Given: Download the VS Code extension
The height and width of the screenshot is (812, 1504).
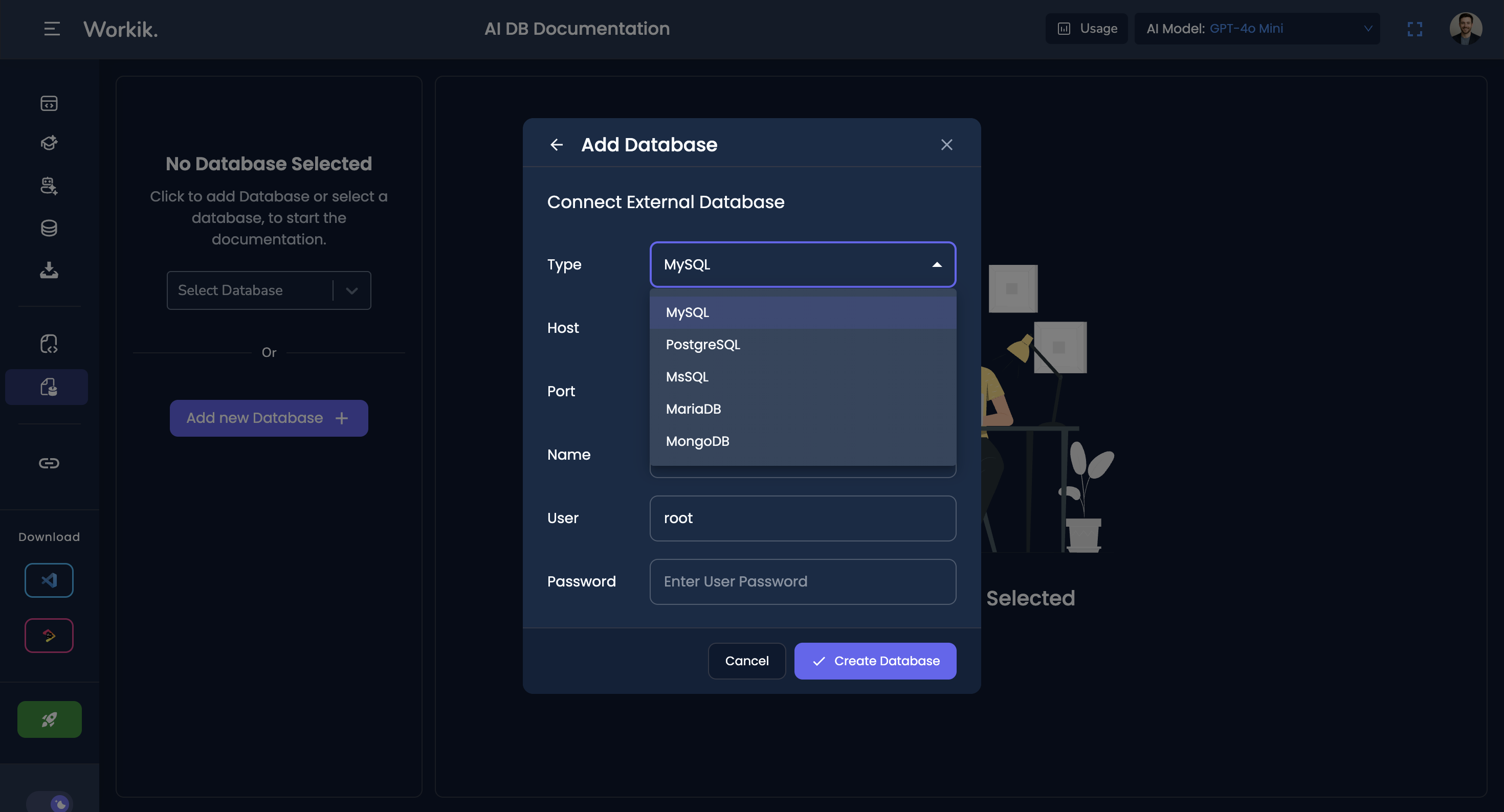Looking at the screenshot, I should pos(49,580).
